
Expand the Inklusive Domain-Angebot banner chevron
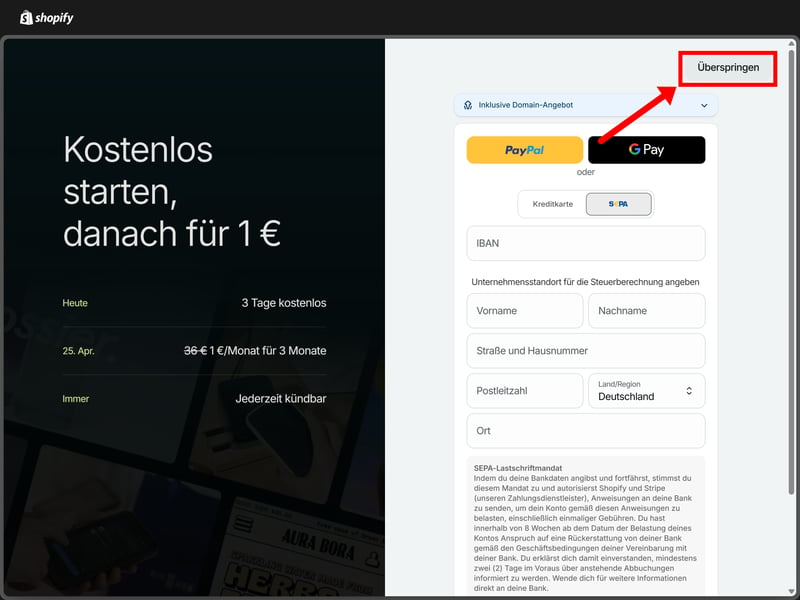tap(704, 105)
